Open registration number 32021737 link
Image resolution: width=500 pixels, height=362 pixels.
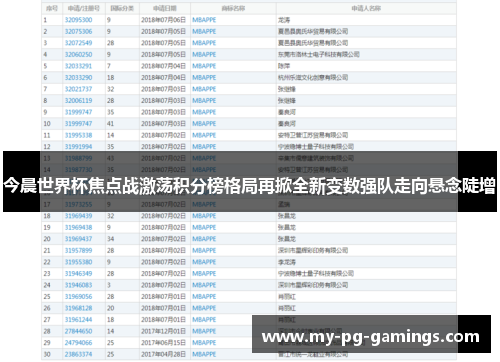(78, 89)
